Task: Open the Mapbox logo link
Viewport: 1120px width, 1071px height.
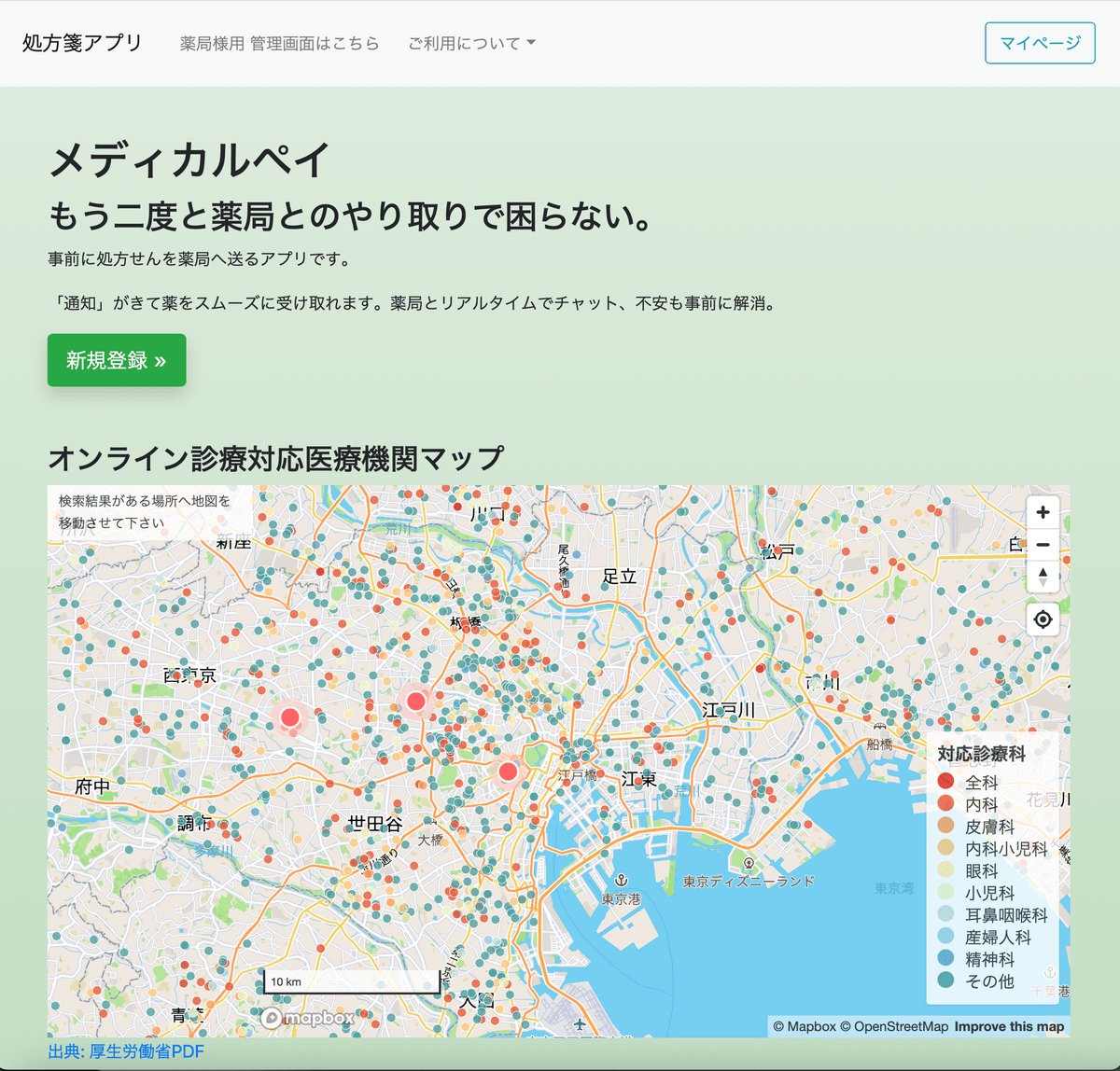Action: coord(308,1018)
